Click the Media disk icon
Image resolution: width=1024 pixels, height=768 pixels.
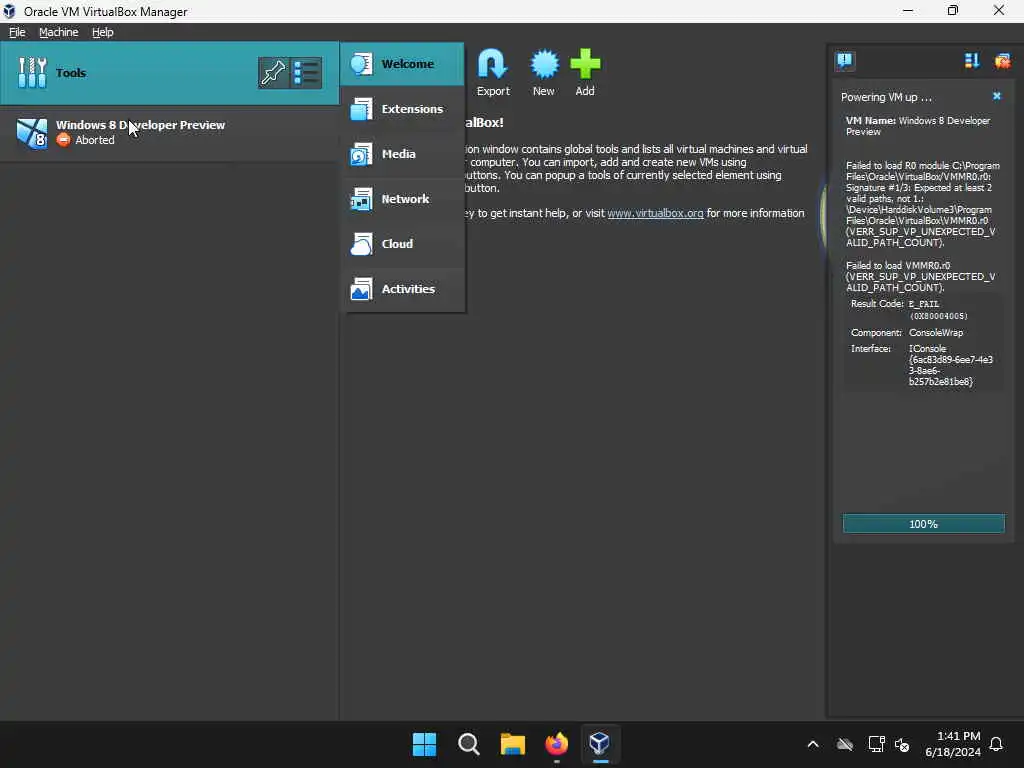pos(361,154)
